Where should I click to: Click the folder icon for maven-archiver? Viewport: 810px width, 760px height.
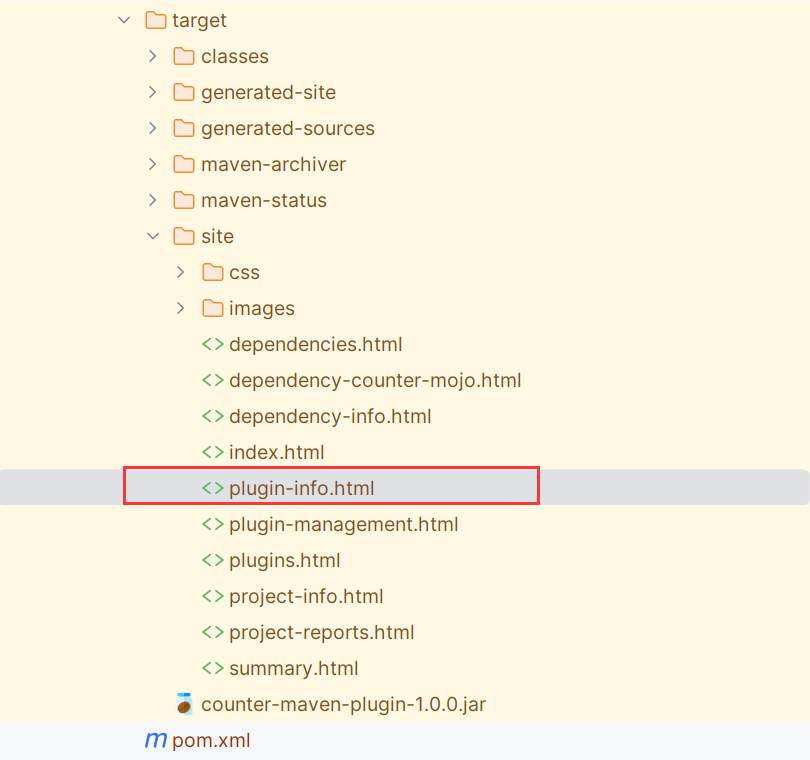coord(184,164)
